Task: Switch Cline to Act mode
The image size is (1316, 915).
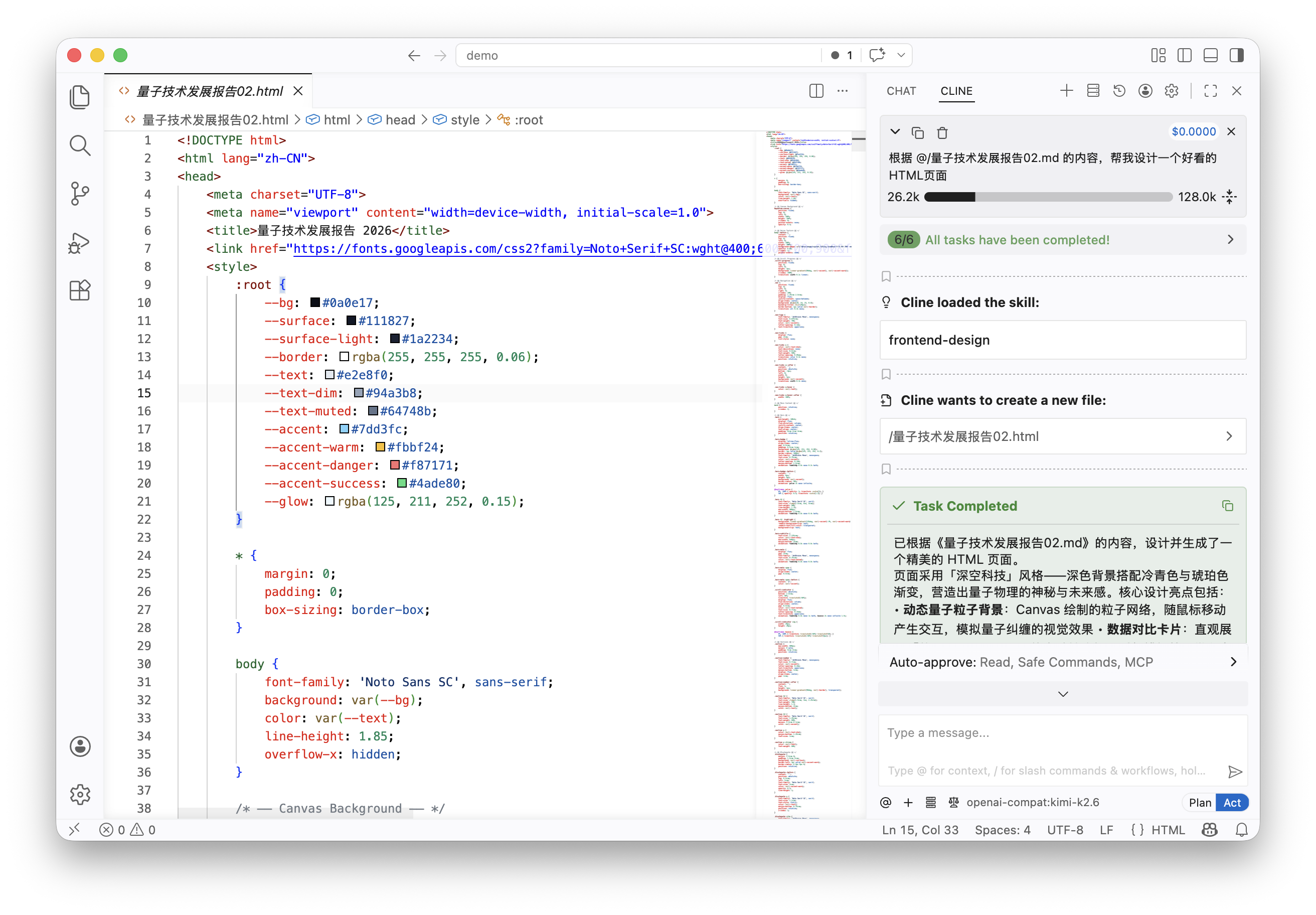Action: tap(1232, 803)
